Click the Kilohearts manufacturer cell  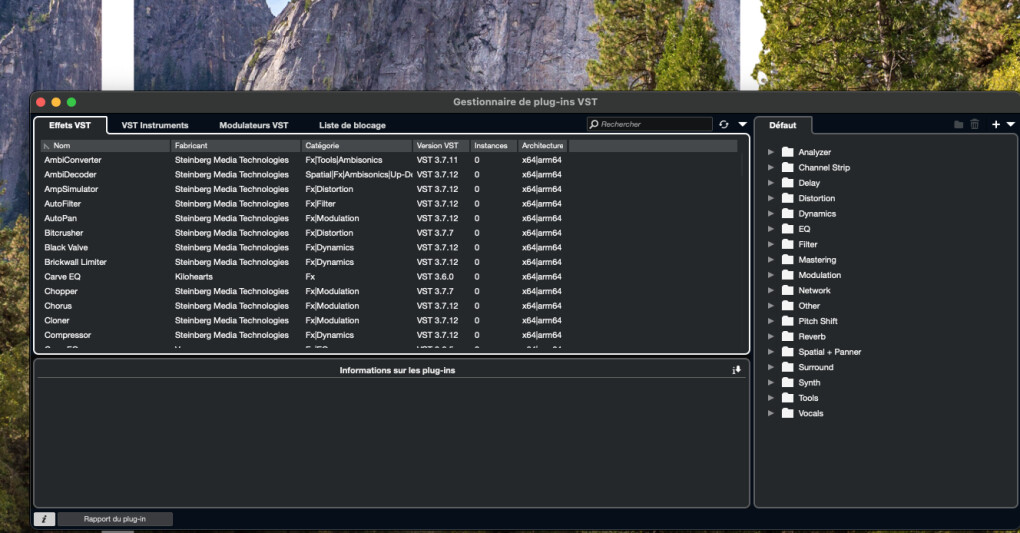[194, 277]
